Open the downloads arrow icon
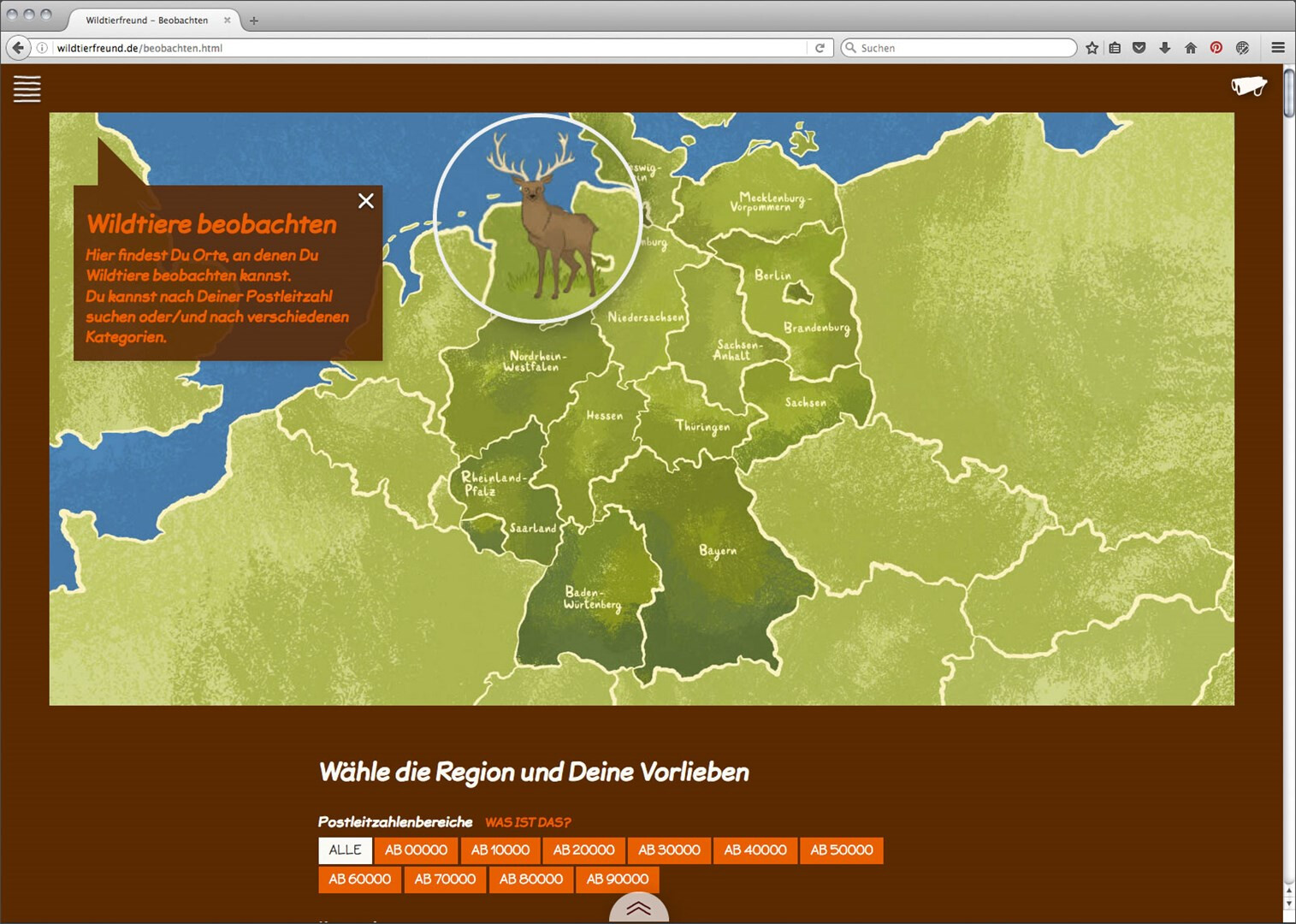This screenshot has width=1296, height=924. point(1164,48)
